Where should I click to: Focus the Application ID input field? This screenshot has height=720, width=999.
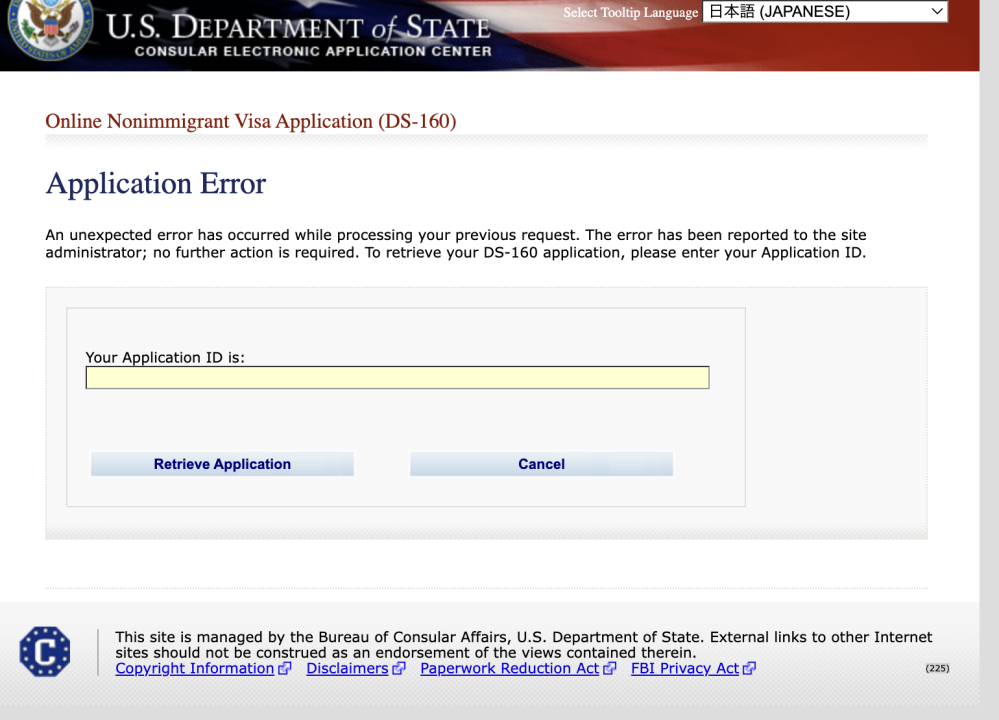pyautogui.click(x=397, y=377)
